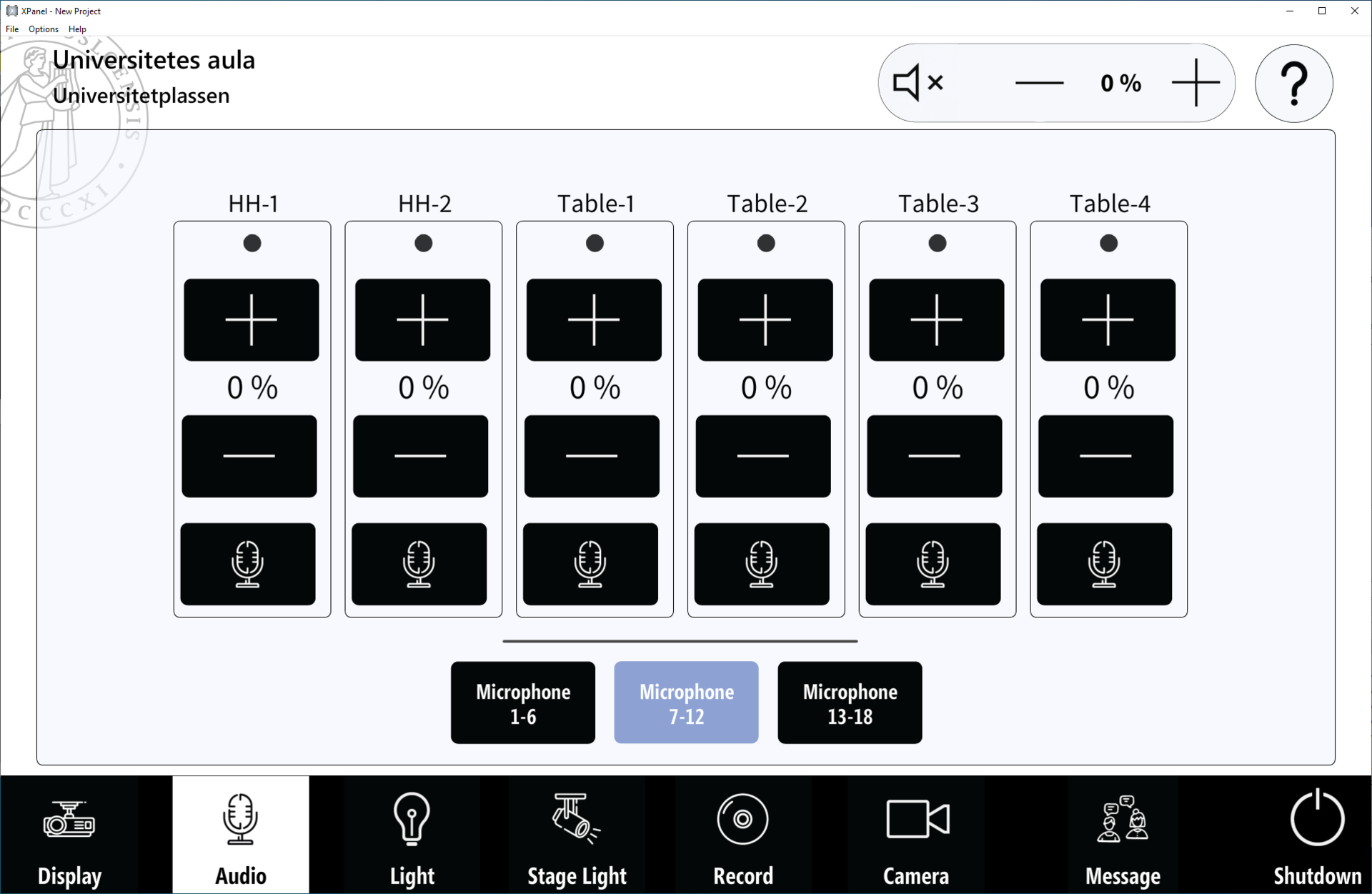Click the Table-2 status indicator dot
Screen dimensions: 1372x894
[766, 243]
